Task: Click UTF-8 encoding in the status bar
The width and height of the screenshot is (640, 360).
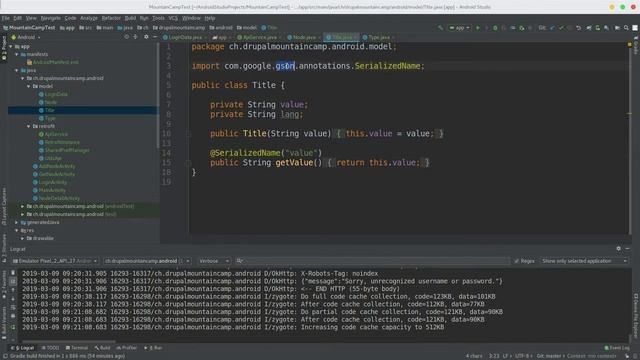Action: 522,356
